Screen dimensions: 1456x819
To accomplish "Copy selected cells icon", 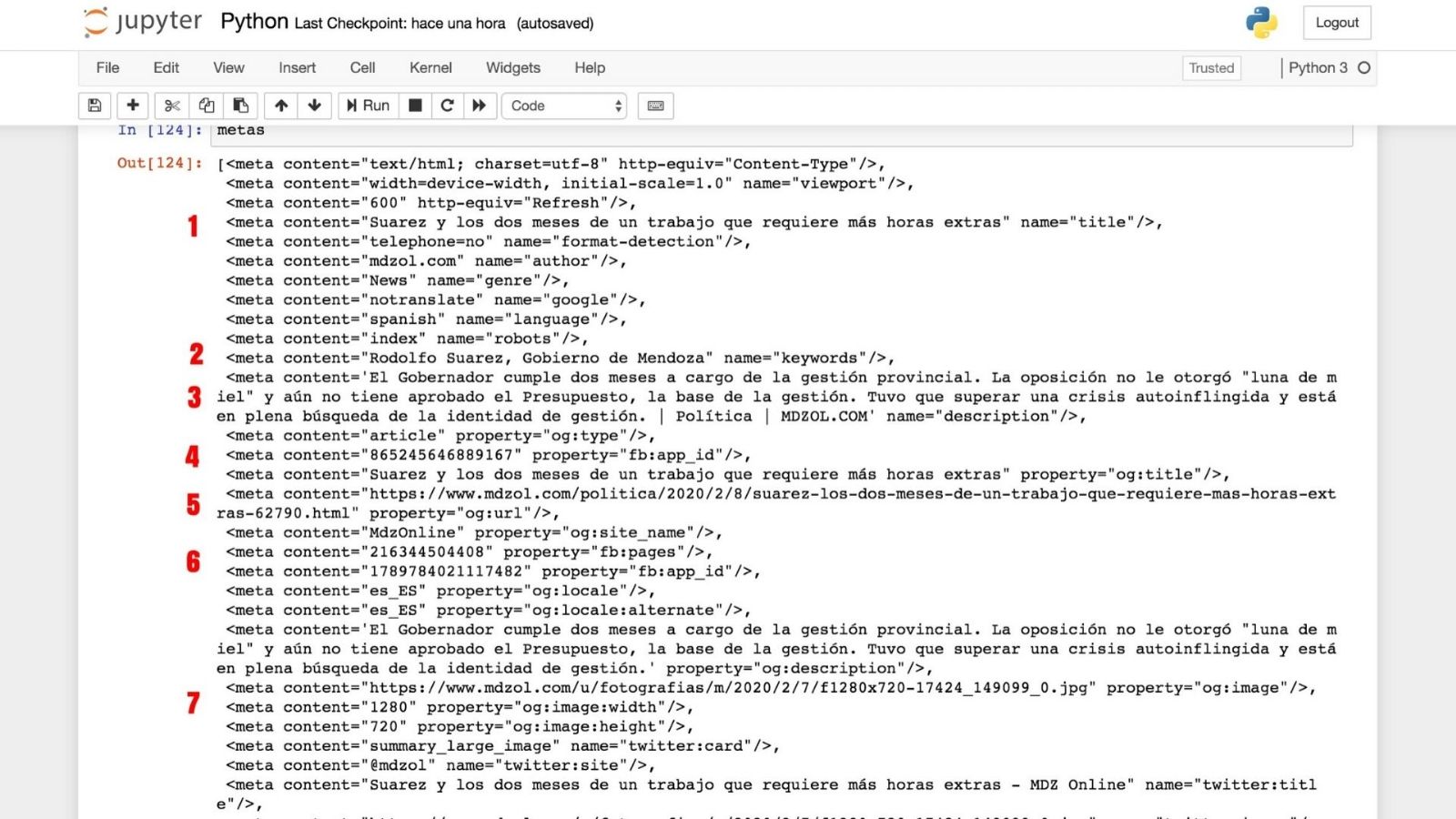I will (207, 106).
